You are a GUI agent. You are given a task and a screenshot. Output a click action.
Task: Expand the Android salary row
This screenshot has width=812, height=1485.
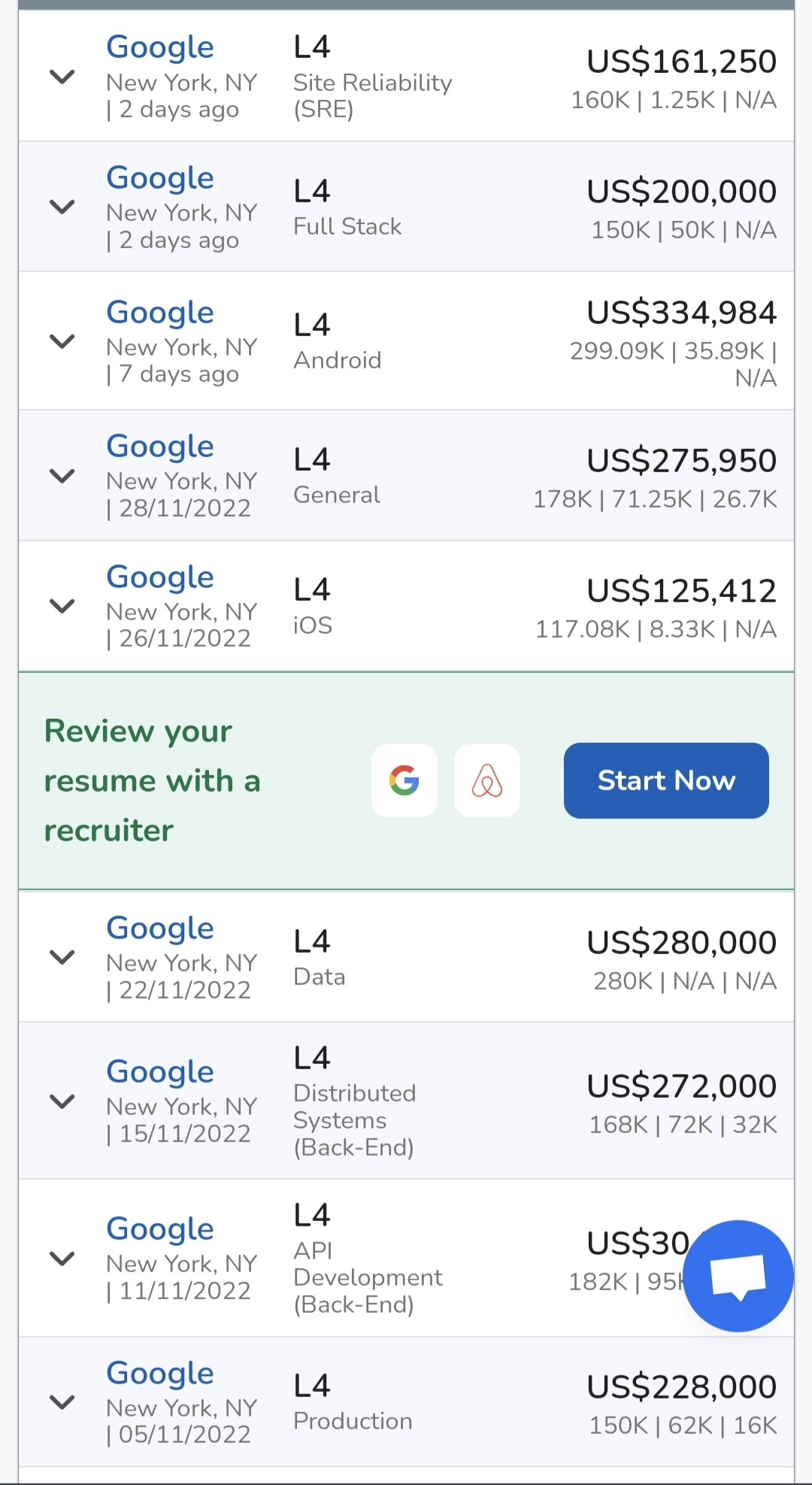[62, 341]
